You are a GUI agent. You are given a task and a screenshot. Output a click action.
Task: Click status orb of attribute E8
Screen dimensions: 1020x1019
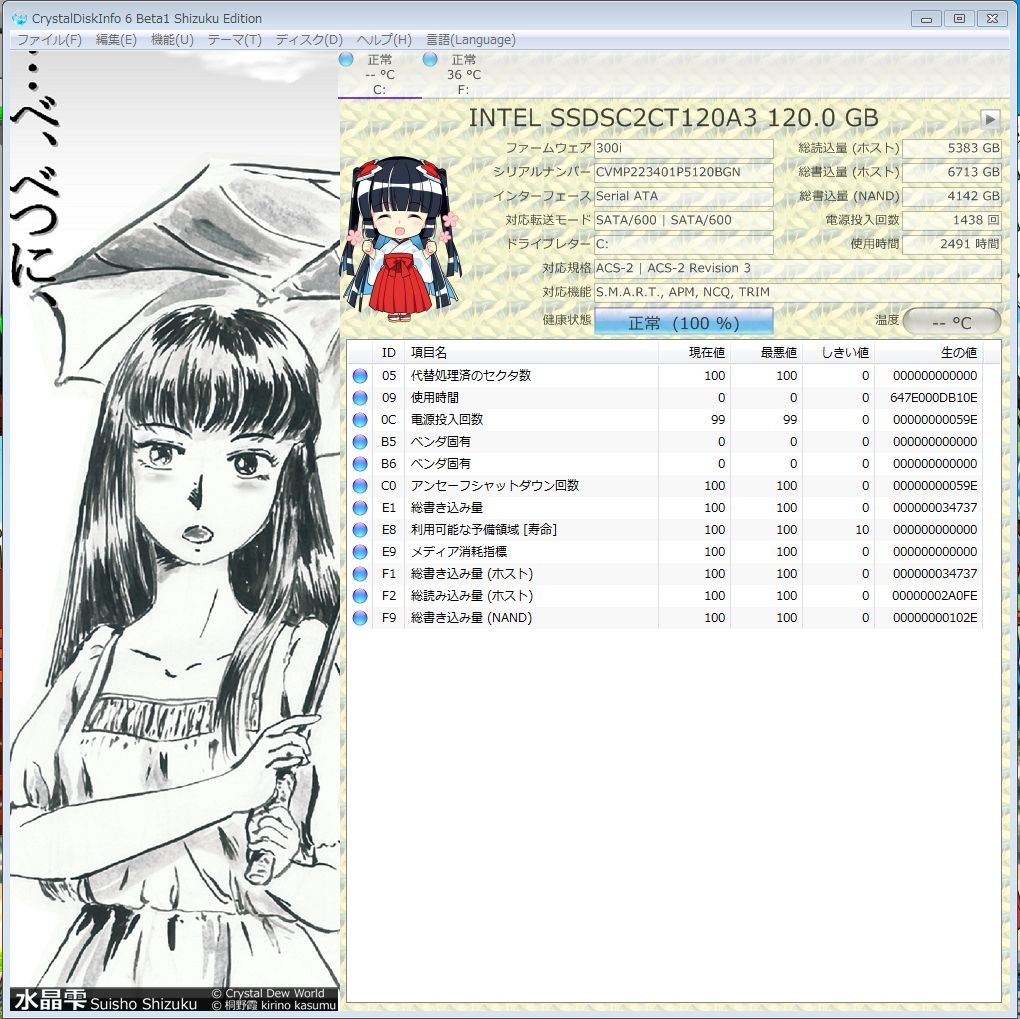[x=360, y=530]
